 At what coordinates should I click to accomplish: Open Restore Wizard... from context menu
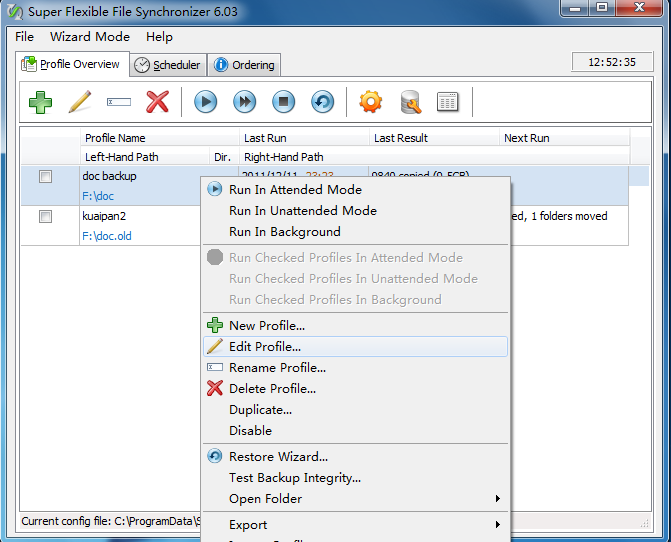pos(355,456)
